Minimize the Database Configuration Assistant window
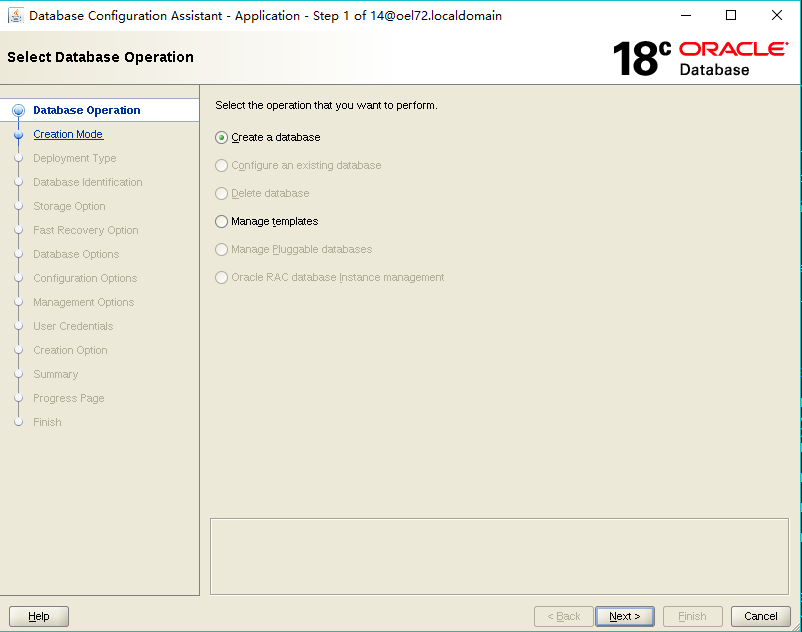The height and width of the screenshot is (632, 802). pyautogui.click(x=686, y=16)
